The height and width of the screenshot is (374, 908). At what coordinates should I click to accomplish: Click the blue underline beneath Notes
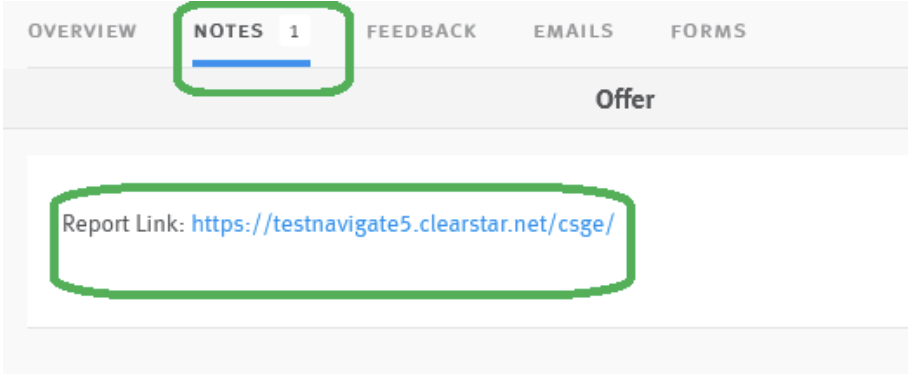pos(251,63)
